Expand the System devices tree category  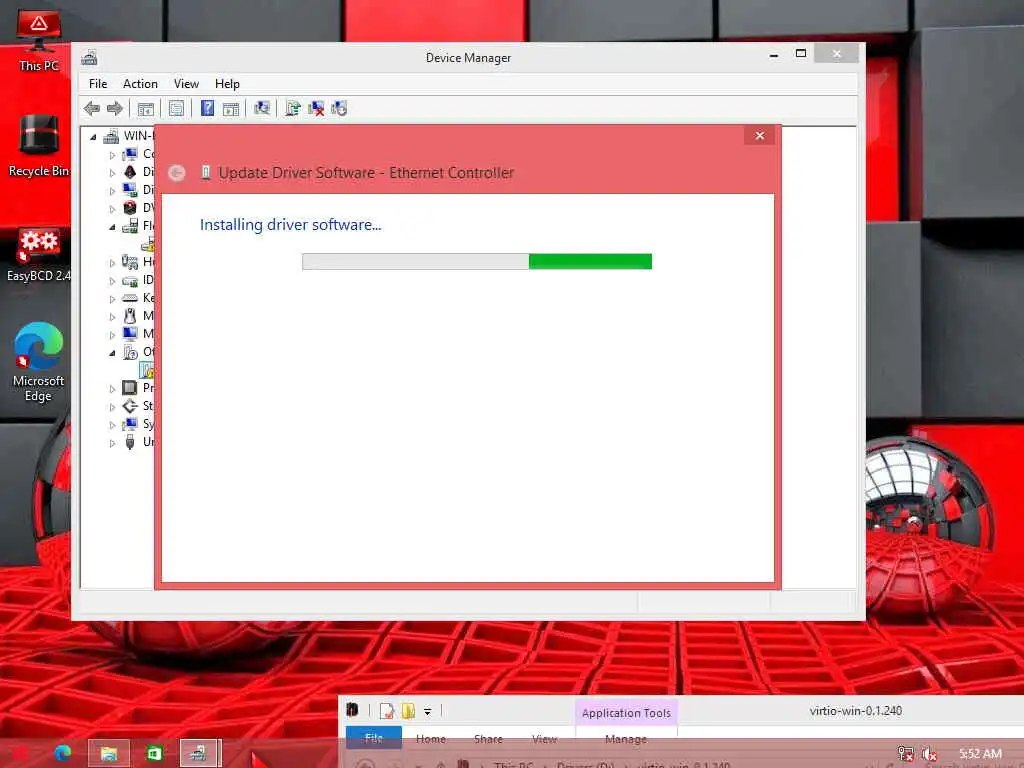pos(112,425)
